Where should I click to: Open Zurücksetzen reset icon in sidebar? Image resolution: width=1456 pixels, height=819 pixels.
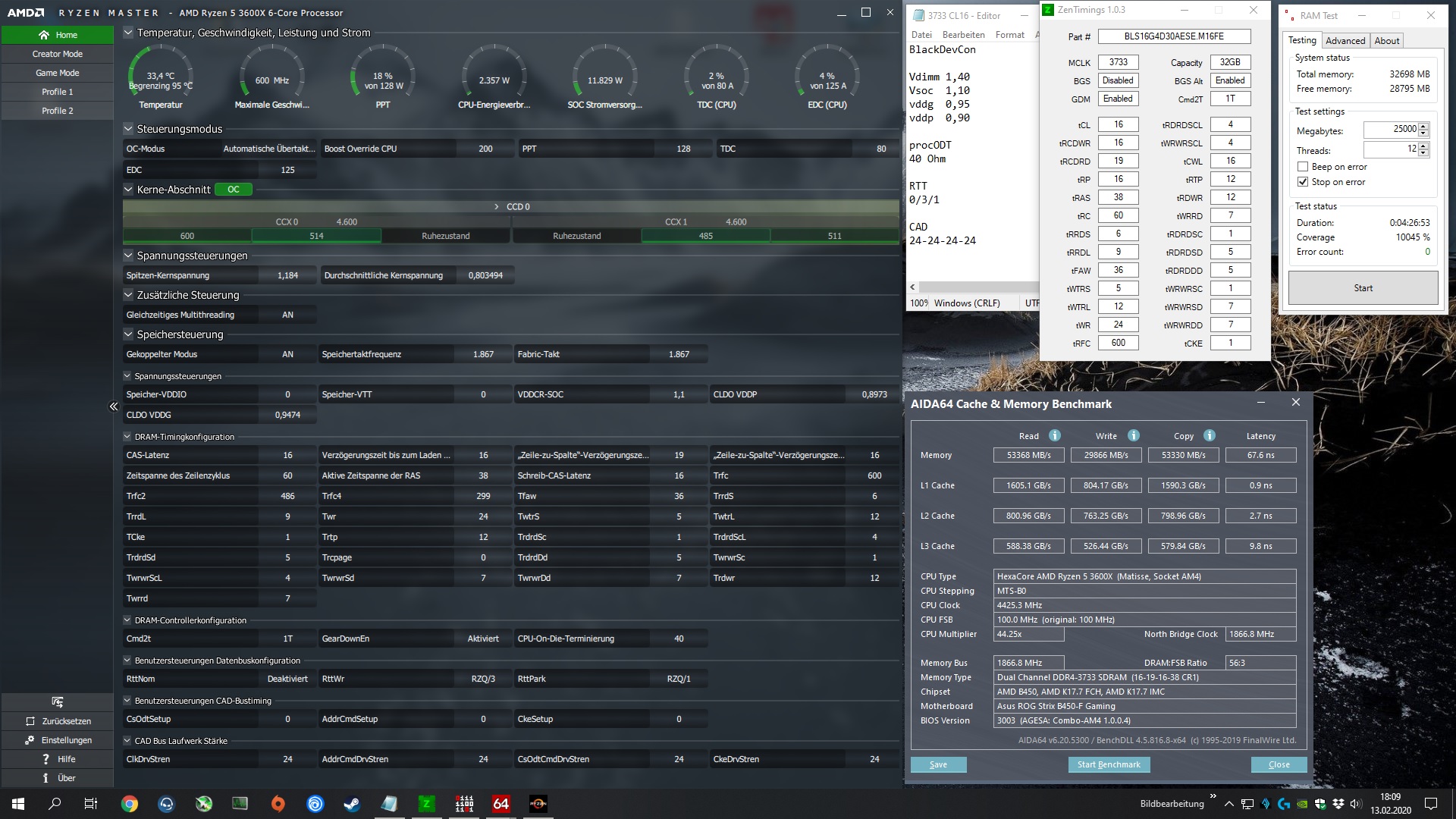(x=30, y=721)
